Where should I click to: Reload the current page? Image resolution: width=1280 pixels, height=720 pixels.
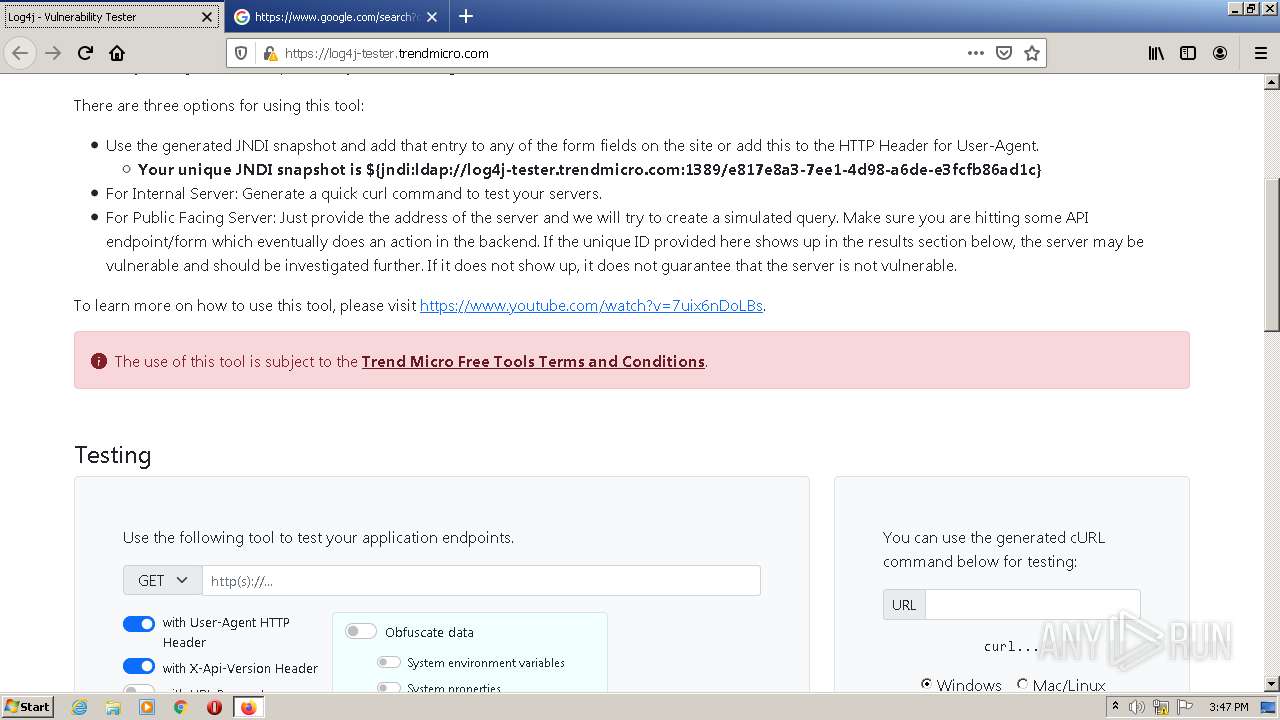[85, 53]
